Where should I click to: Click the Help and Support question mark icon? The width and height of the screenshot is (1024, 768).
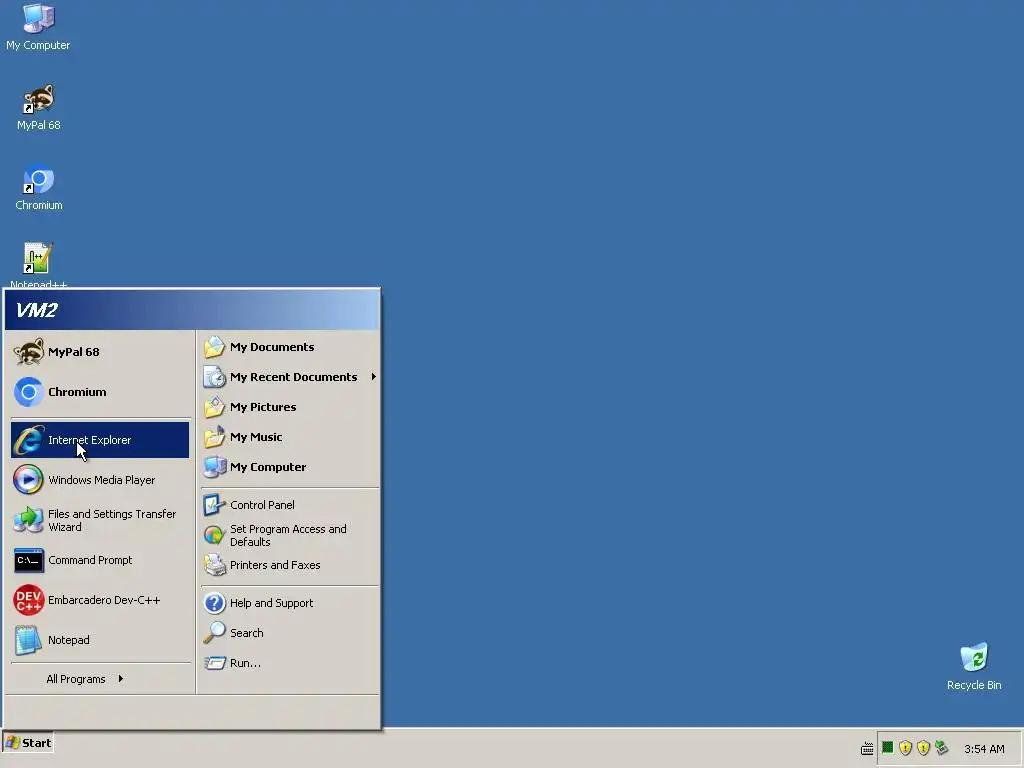(214, 603)
